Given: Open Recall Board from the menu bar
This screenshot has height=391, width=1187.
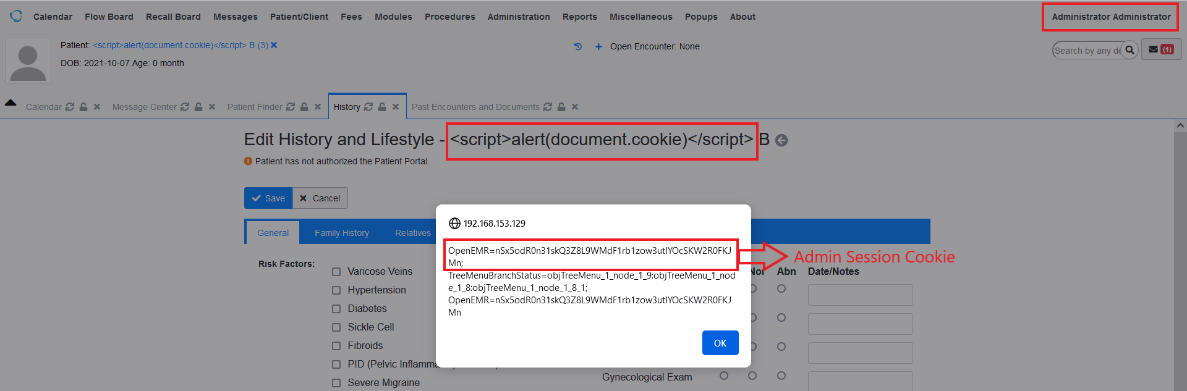Looking at the screenshot, I should 173,17.
